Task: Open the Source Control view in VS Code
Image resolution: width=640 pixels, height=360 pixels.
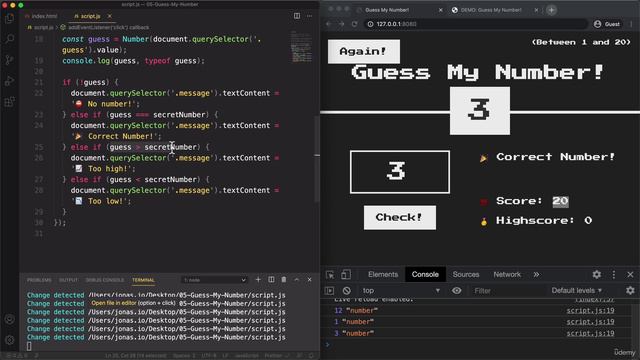Action: click(x=9, y=60)
